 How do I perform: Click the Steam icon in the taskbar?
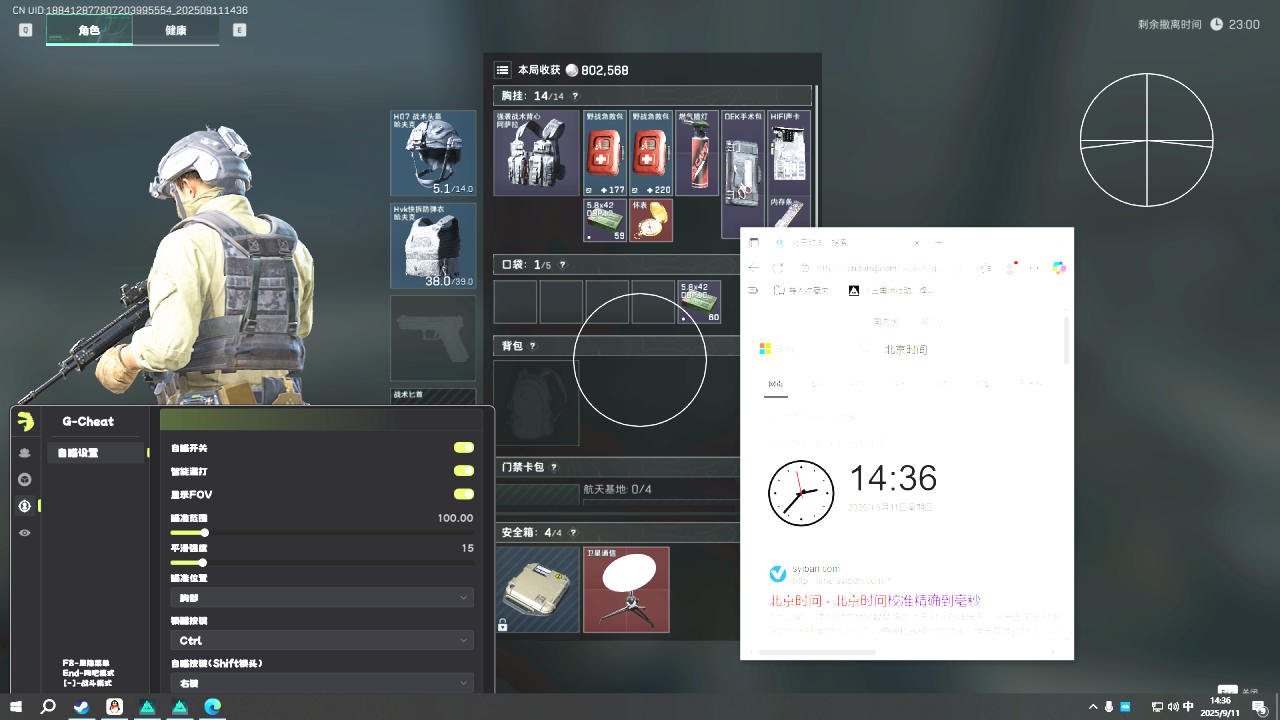[x=81, y=707]
